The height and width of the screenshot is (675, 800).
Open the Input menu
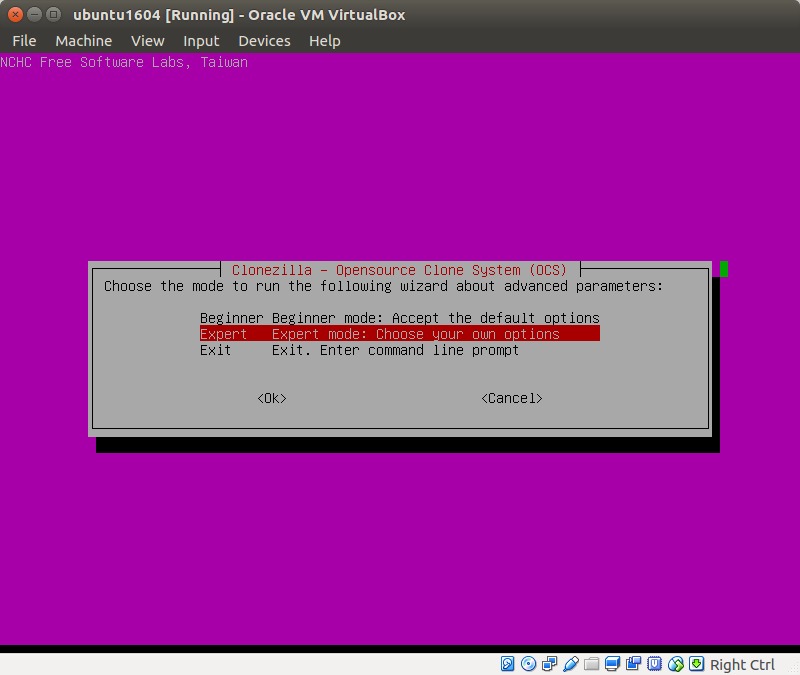(x=201, y=41)
